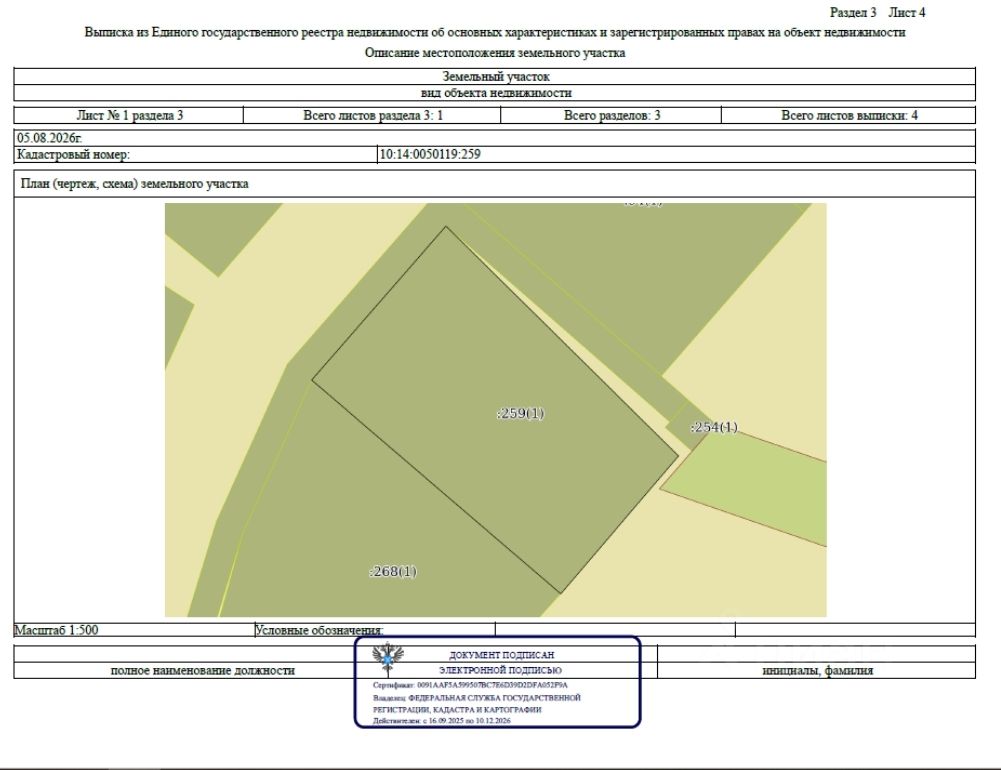Click the certificate validity dates line
1001x770 pixels.
coord(442,721)
